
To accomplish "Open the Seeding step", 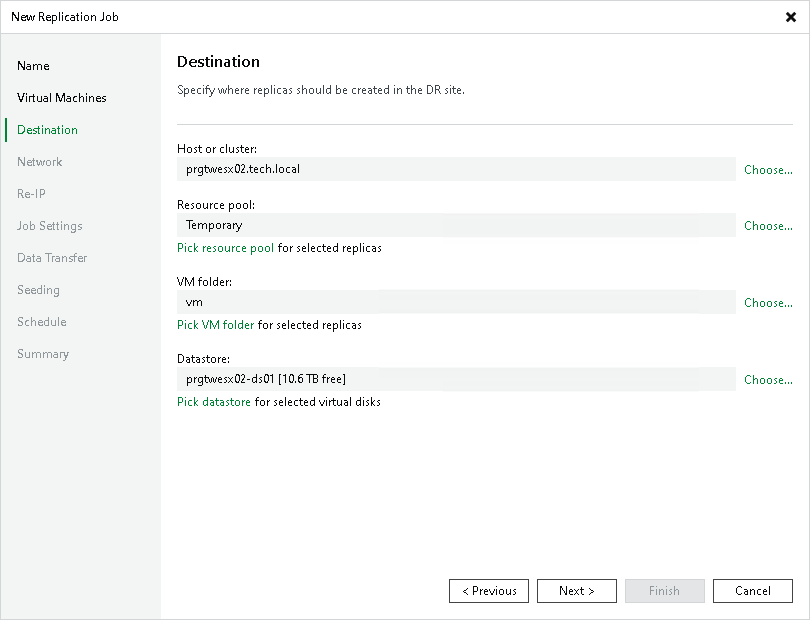I will (x=38, y=289).
